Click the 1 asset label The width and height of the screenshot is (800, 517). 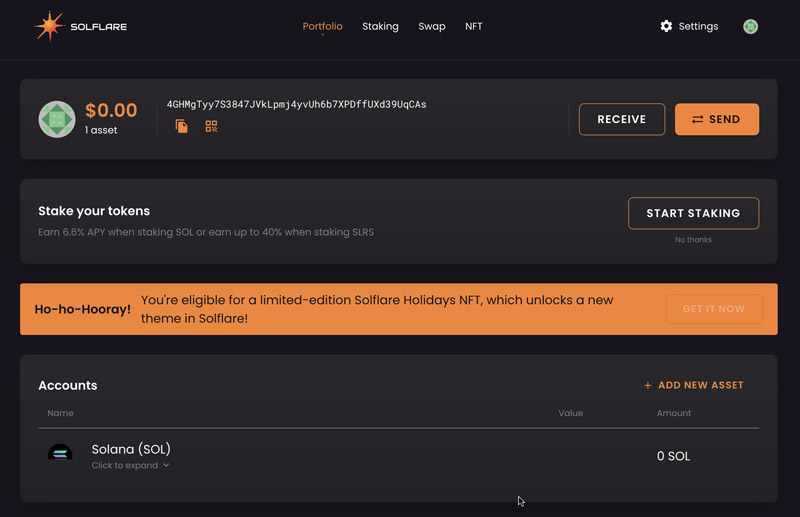(x=101, y=130)
